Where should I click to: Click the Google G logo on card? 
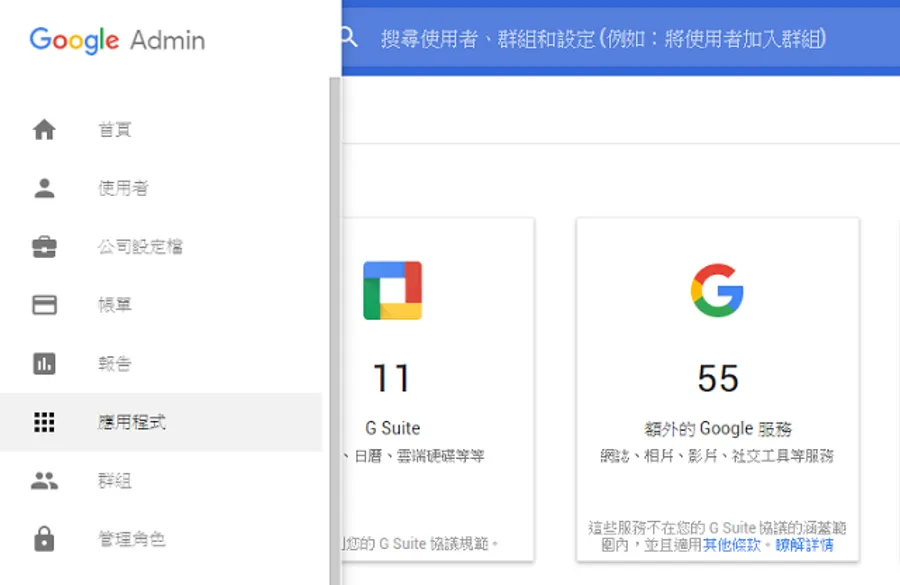717,290
